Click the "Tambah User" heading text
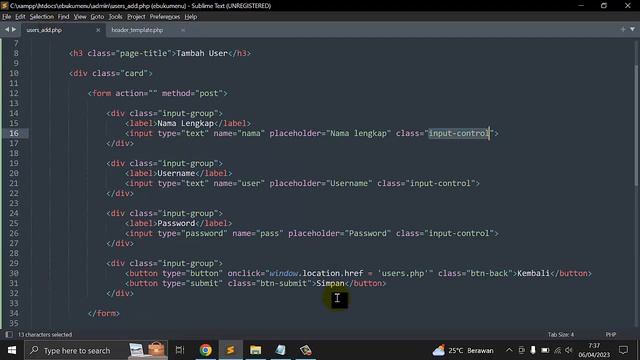The width and height of the screenshot is (640, 360). (x=202, y=53)
